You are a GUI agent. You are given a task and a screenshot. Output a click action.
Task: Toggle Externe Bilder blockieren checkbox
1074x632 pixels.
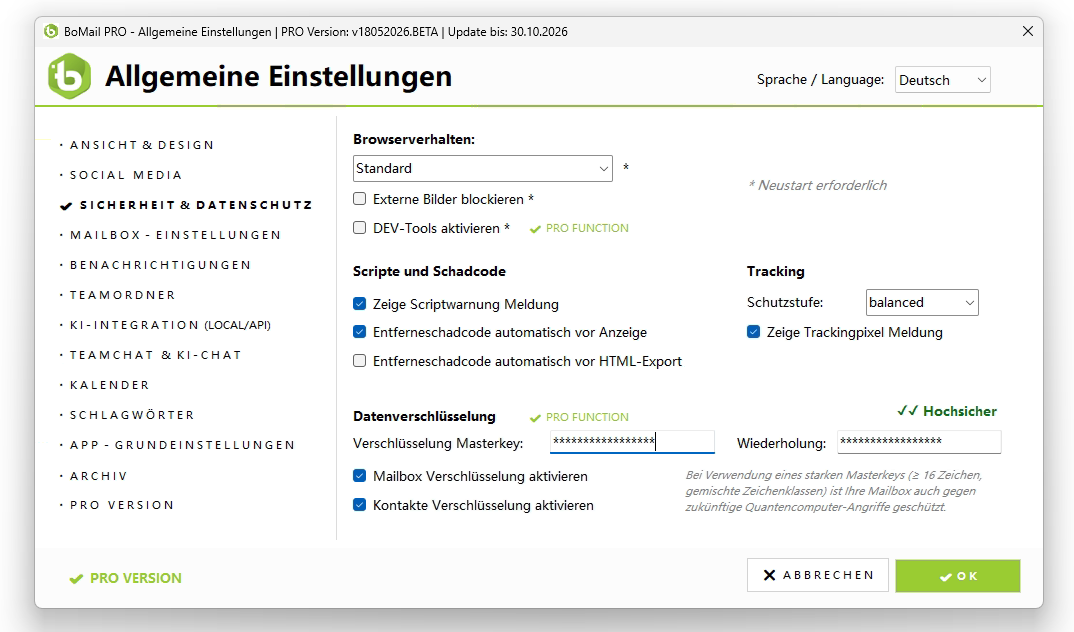[360, 199]
